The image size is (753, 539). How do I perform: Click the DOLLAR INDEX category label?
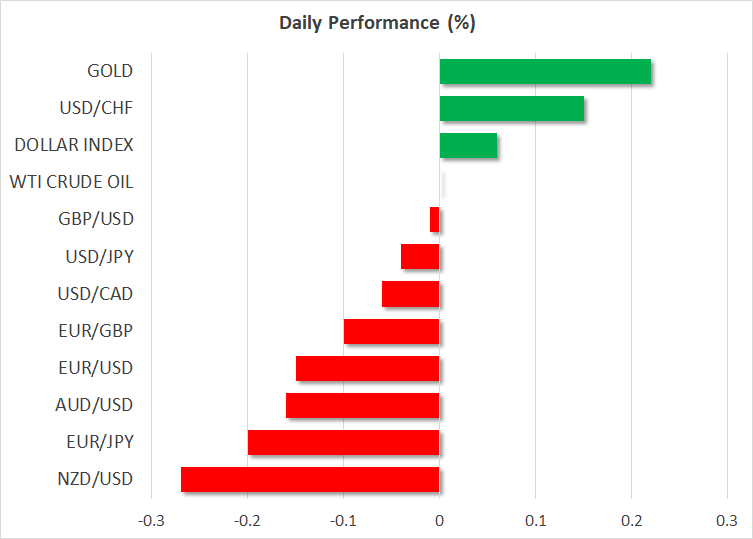(74, 145)
